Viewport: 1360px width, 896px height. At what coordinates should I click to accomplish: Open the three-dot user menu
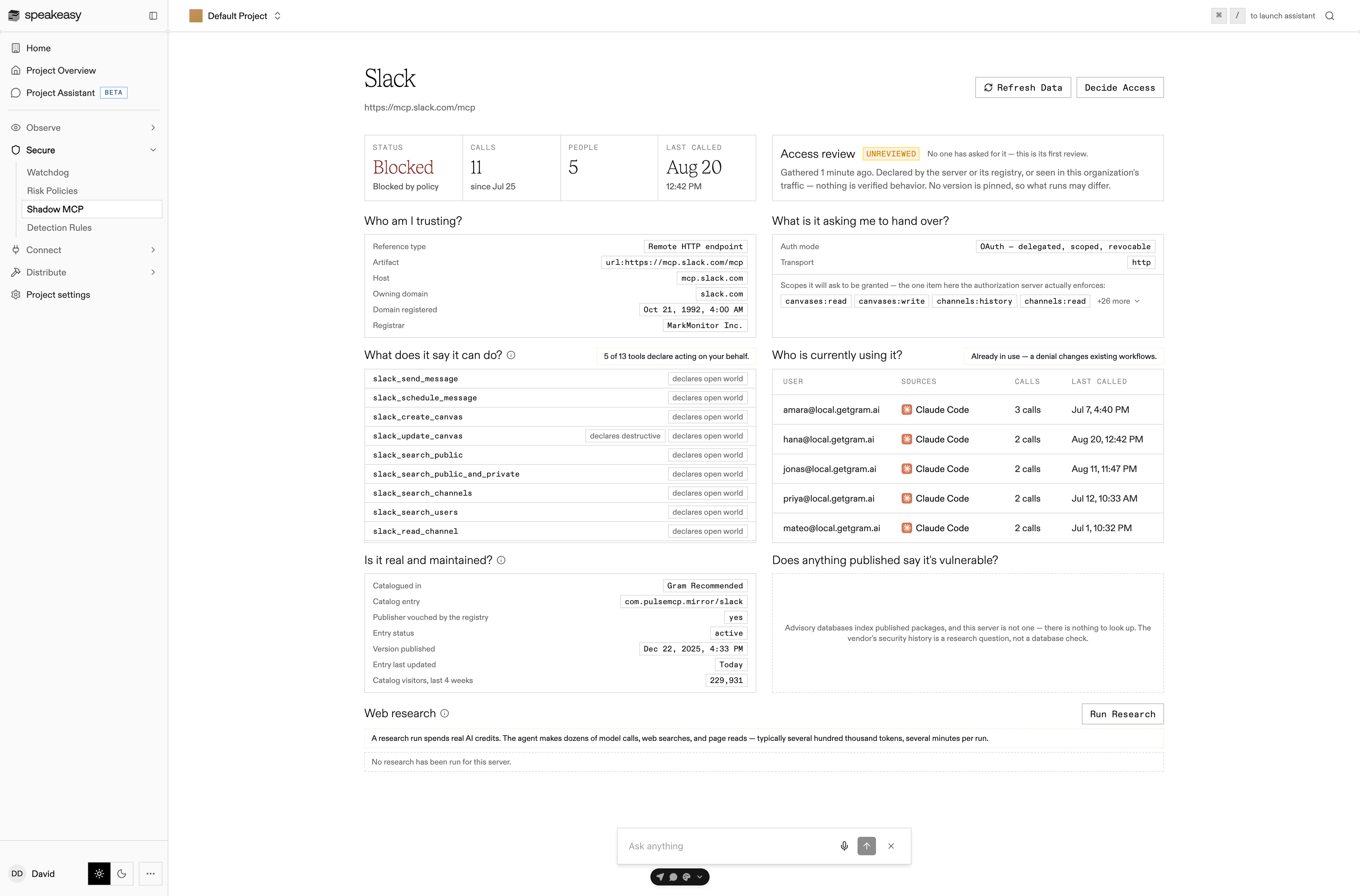(x=150, y=873)
